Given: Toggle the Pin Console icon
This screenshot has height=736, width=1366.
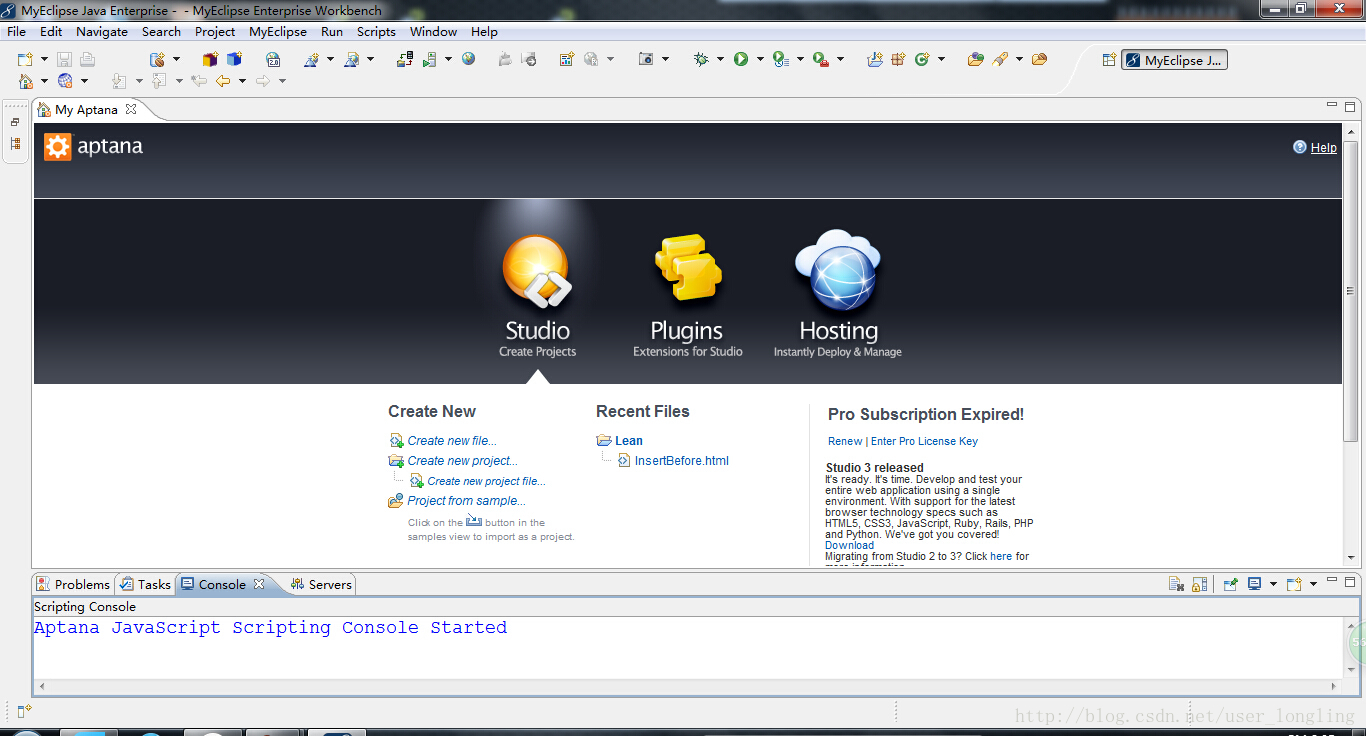Looking at the screenshot, I should (x=1231, y=584).
